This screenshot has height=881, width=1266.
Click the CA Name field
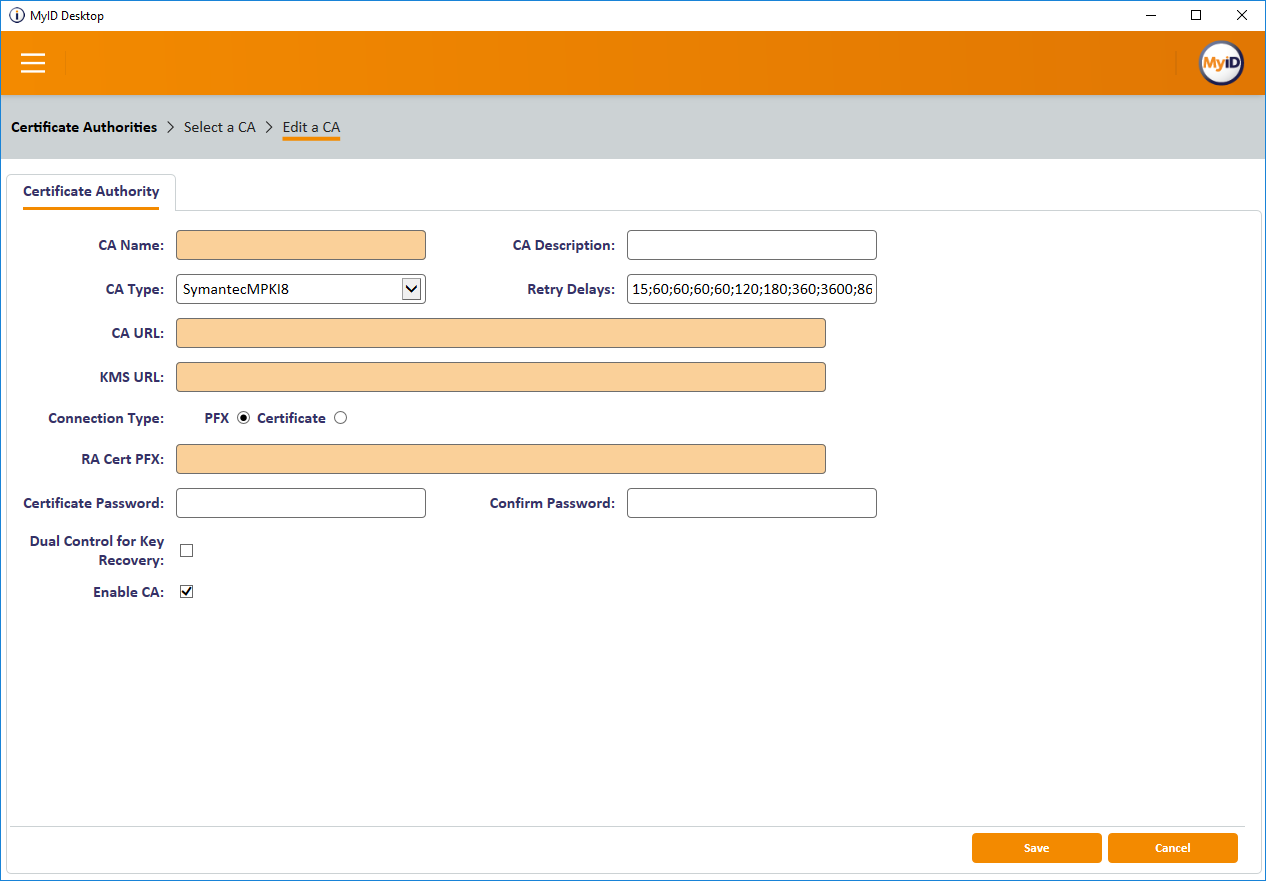coord(301,245)
